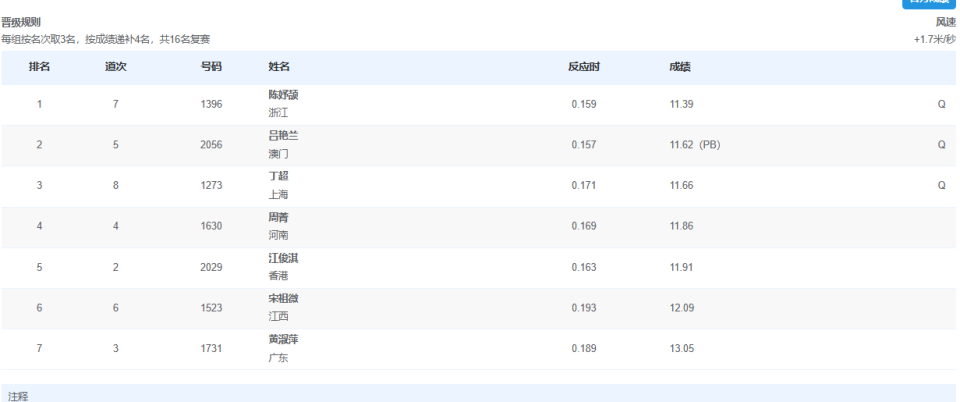The height and width of the screenshot is (402, 960).
Task: Click the Q mark in 陈妤颉's row
Action: tap(941, 104)
